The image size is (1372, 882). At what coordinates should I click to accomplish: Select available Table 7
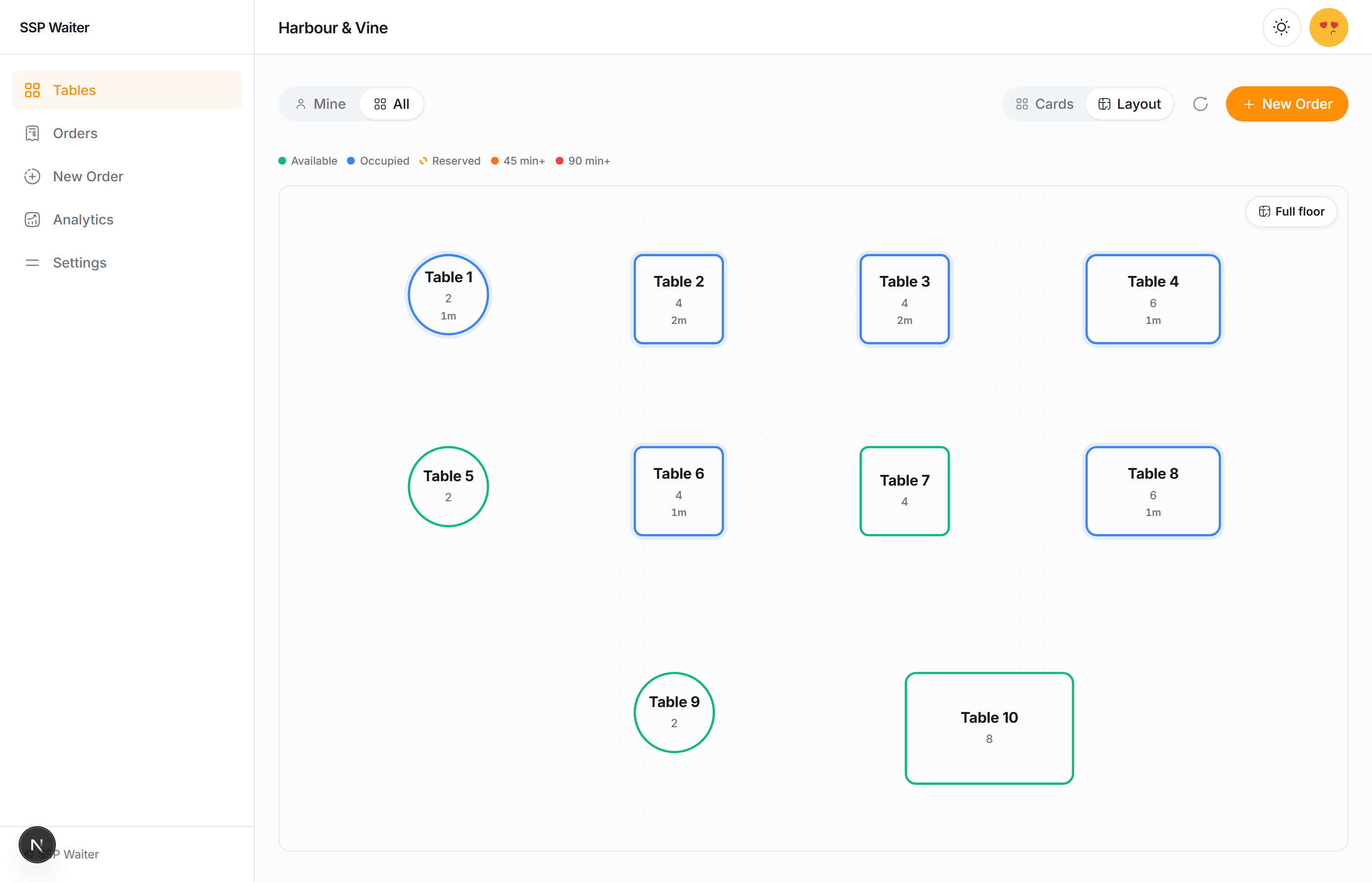(x=904, y=491)
